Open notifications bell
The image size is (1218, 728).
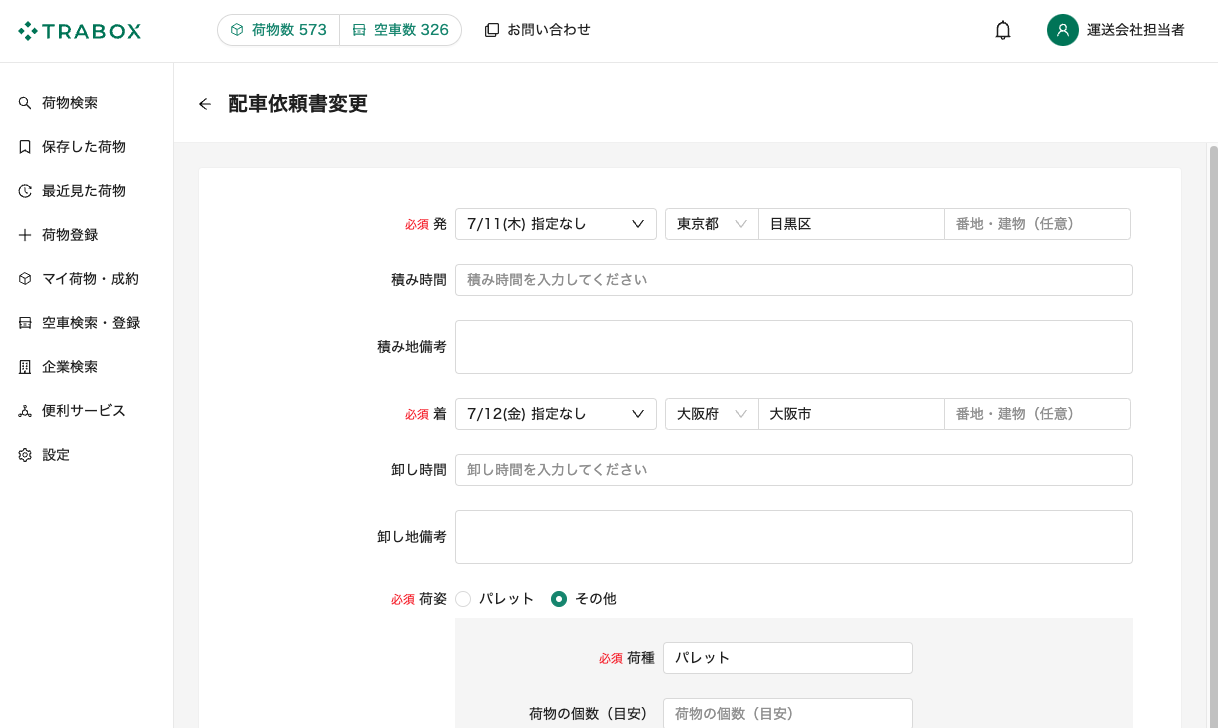[x=1003, y=30]
